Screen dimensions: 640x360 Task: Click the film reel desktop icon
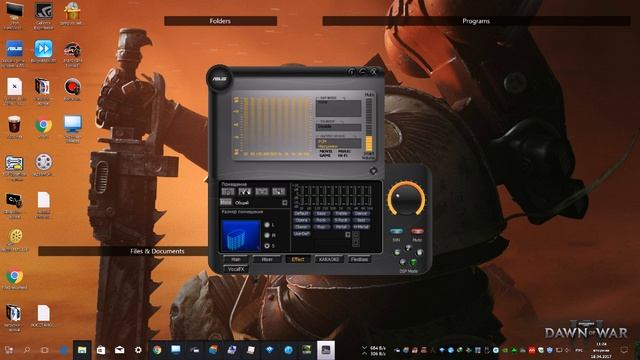(43, 162)
